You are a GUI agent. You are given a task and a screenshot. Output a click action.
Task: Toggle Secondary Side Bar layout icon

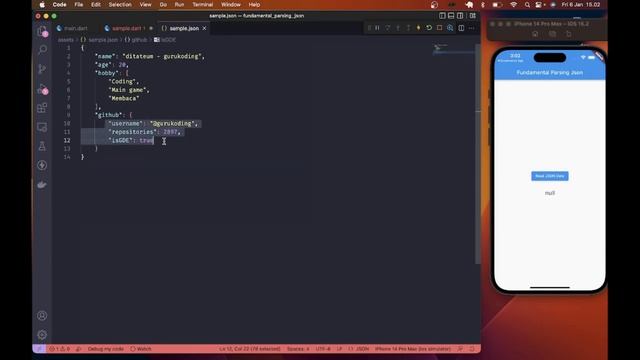tap(460, 16)
